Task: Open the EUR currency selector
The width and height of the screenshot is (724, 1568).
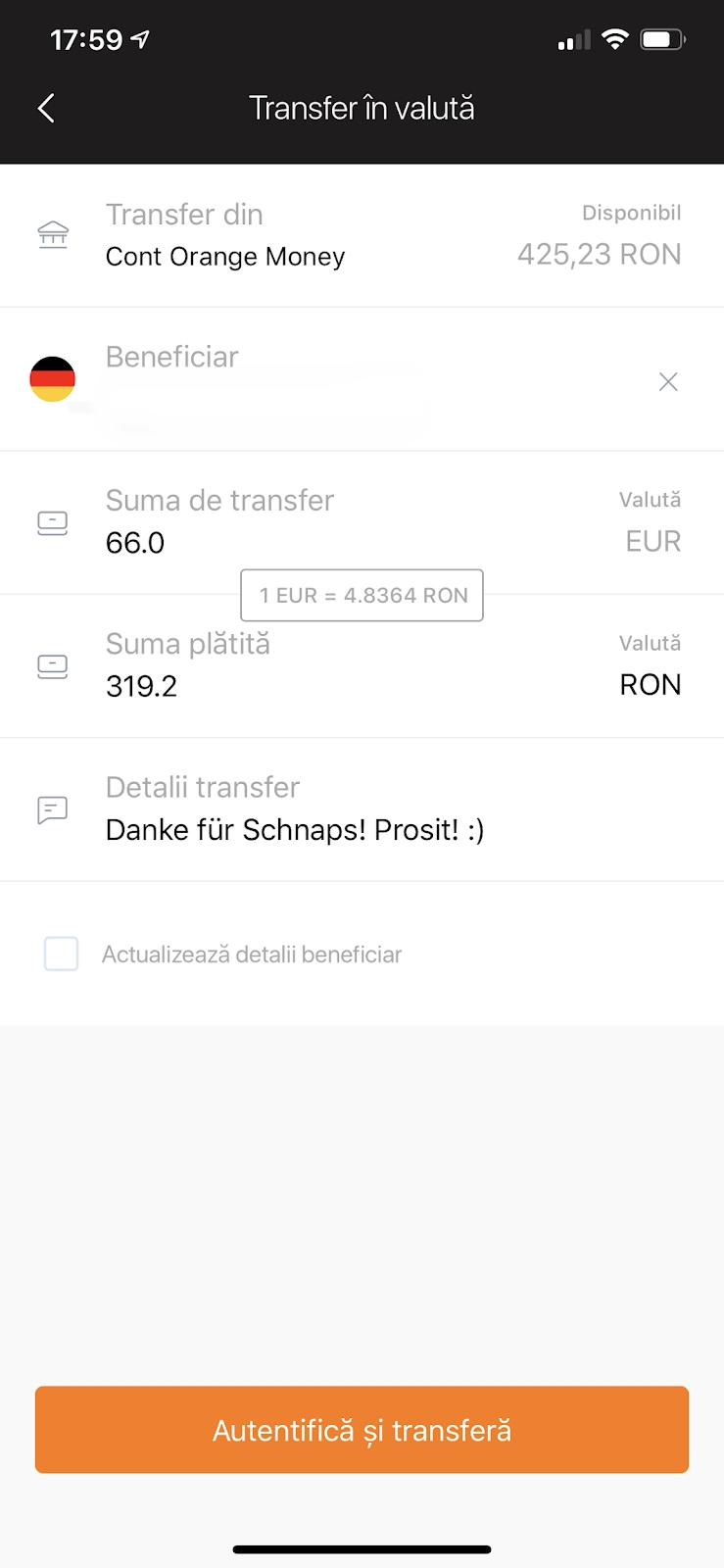Action: pos(652,541)
